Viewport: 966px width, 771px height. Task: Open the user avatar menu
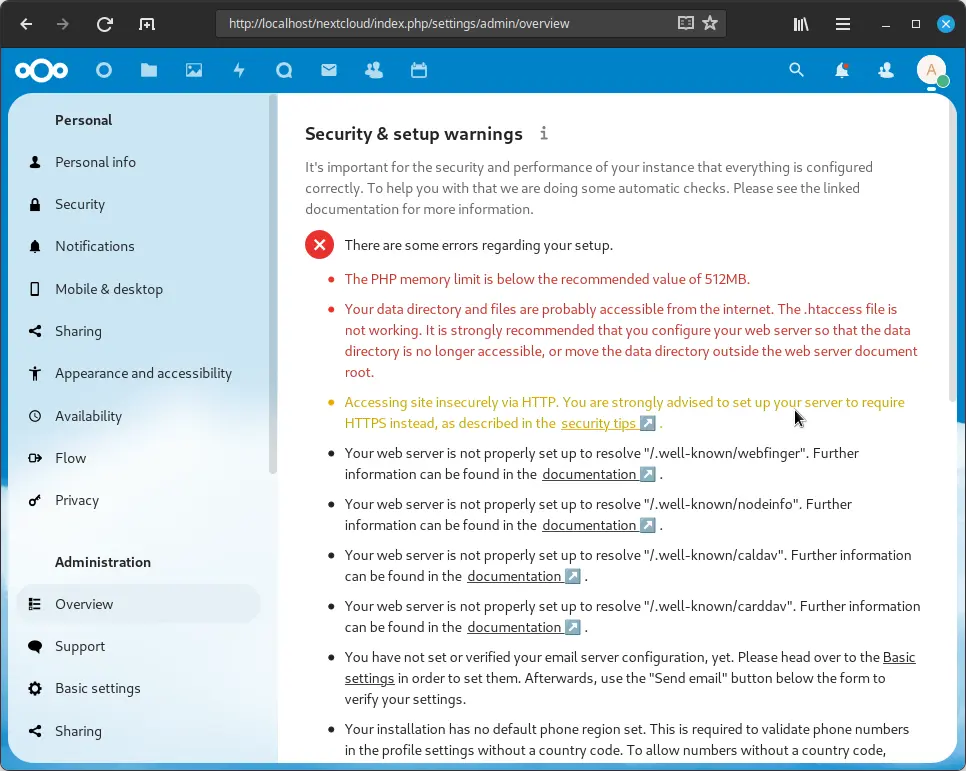pyautogui.click(x=931, y=70)
